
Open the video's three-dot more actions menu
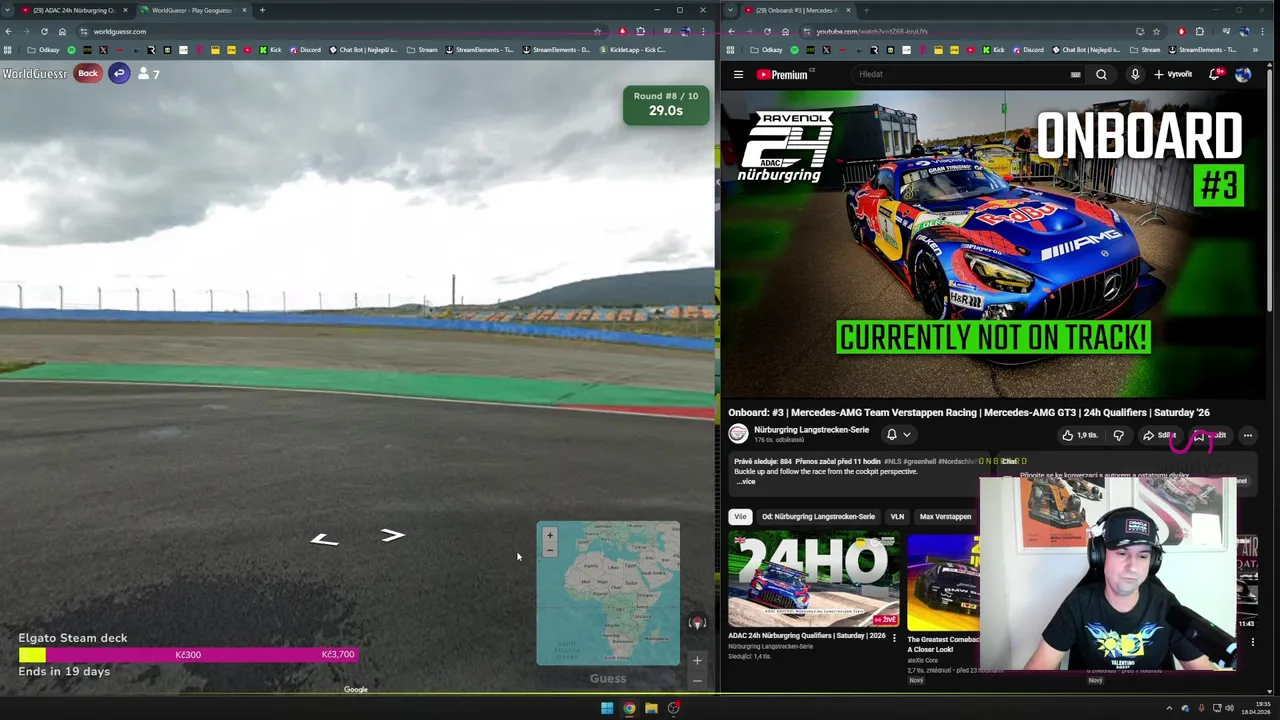click(x=1248, y=435)
